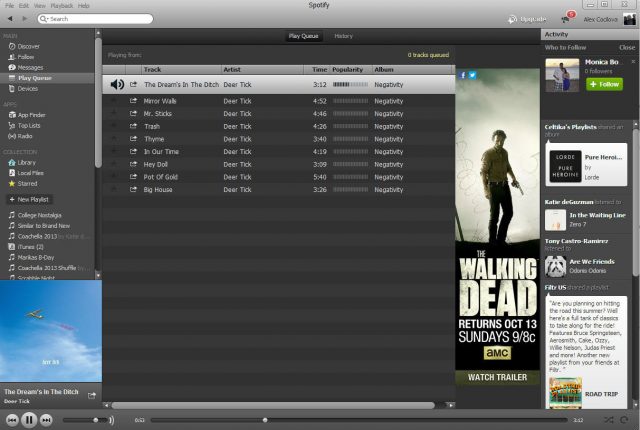Open the Alex Cootova account menu

click(x=600, y=19)
